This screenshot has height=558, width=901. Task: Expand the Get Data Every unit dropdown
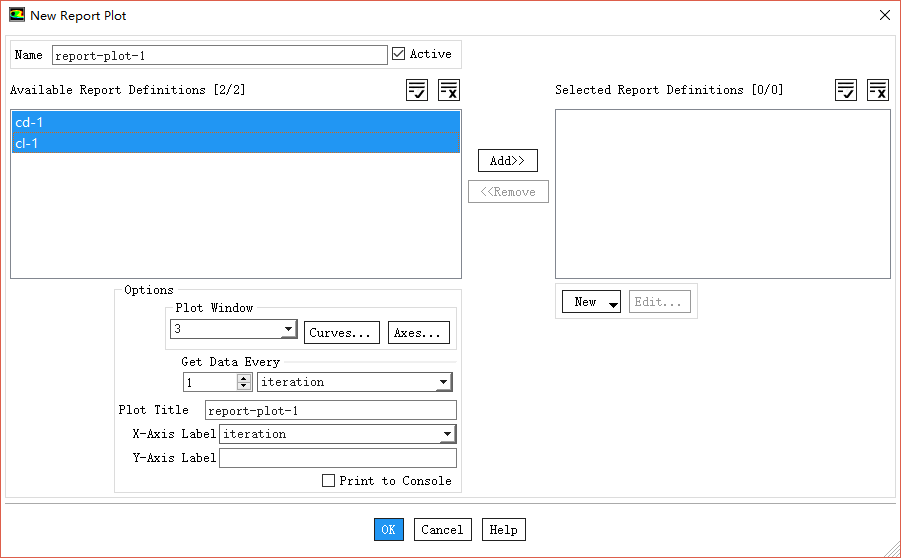(443, 382)
